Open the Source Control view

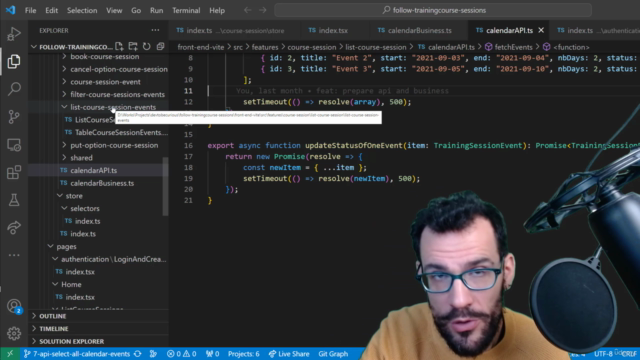(14, 117)
